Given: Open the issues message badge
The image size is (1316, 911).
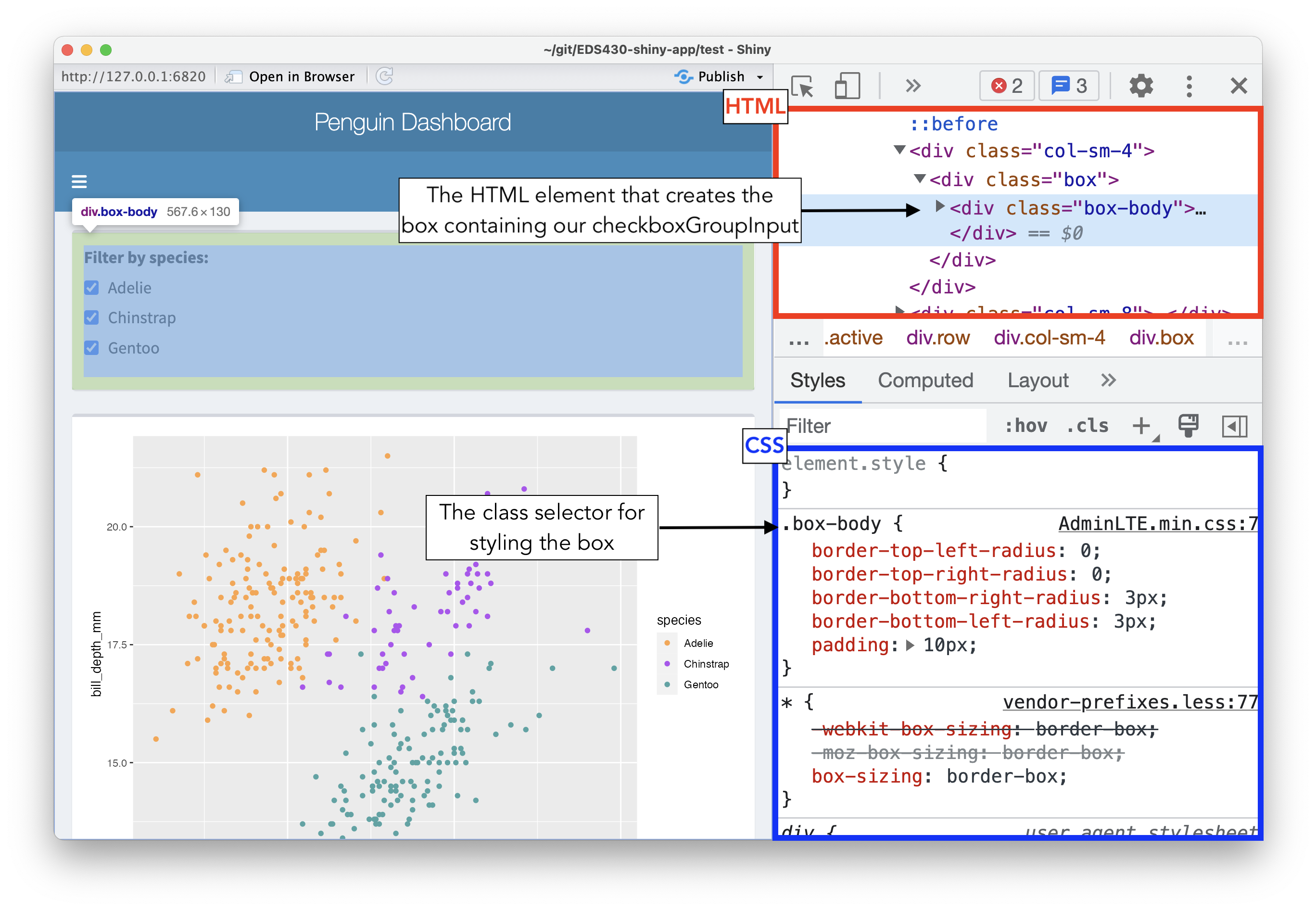Looking at the screenshot, I should [x=1068, y=86].
